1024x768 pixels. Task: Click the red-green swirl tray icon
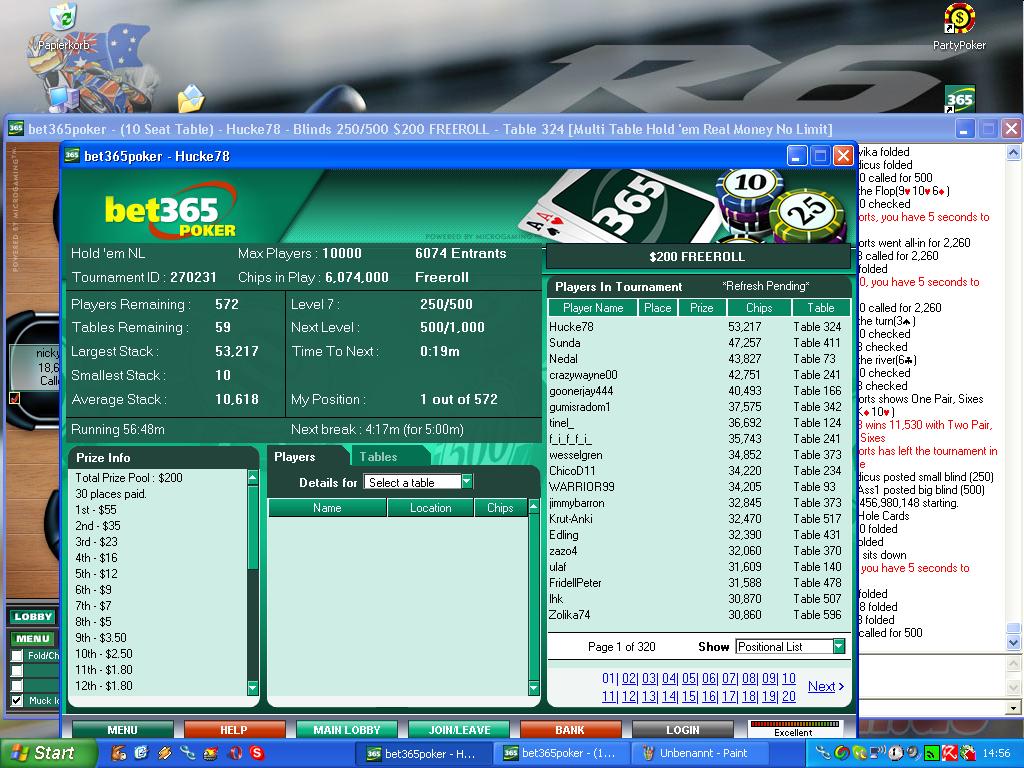point(841,753)
